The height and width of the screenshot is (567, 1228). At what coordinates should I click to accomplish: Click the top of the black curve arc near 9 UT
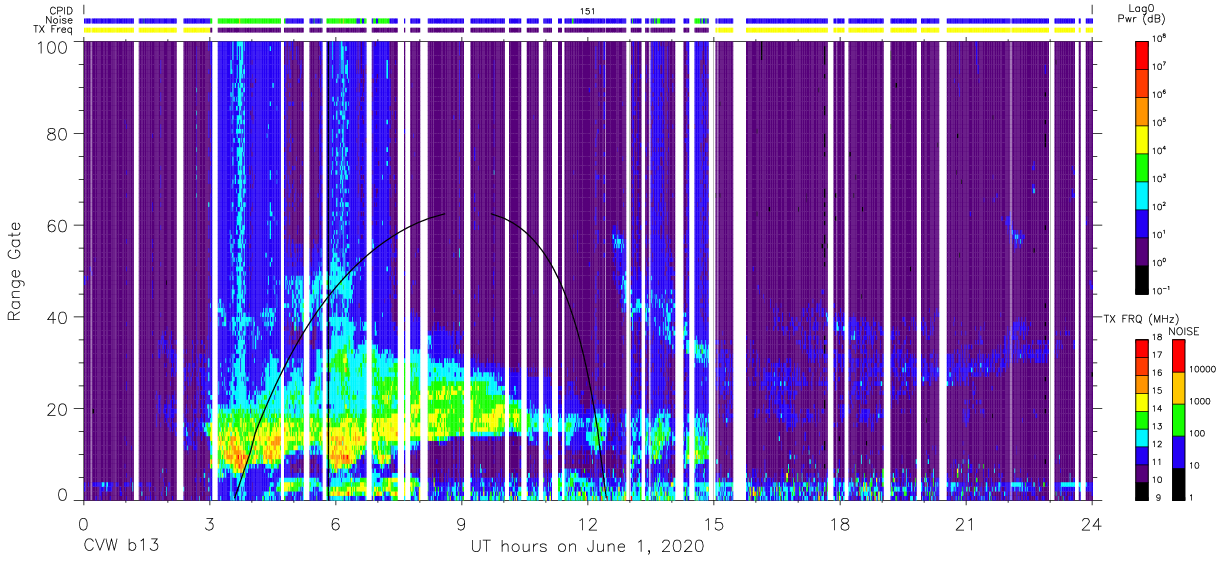(443, 214)
